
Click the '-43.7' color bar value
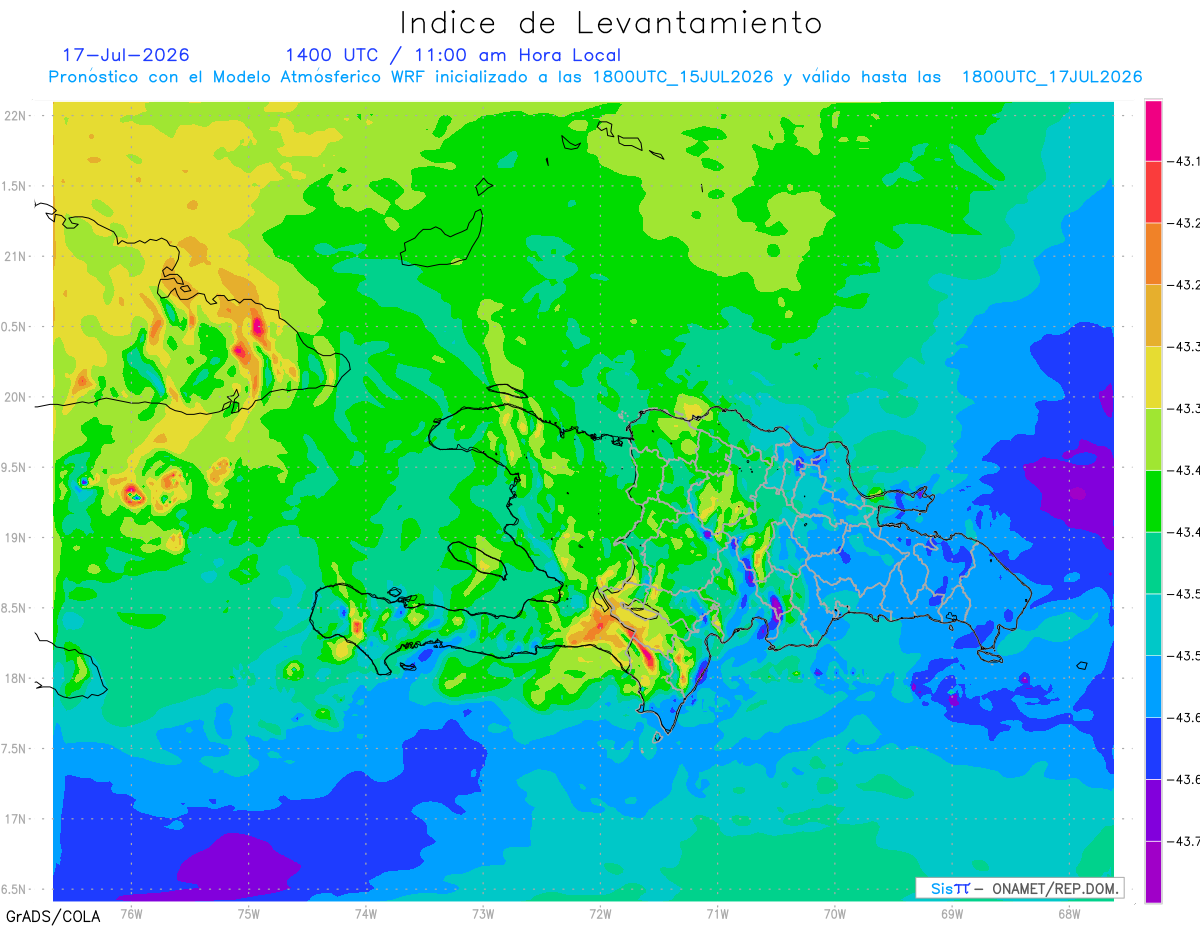point(1184,842)
